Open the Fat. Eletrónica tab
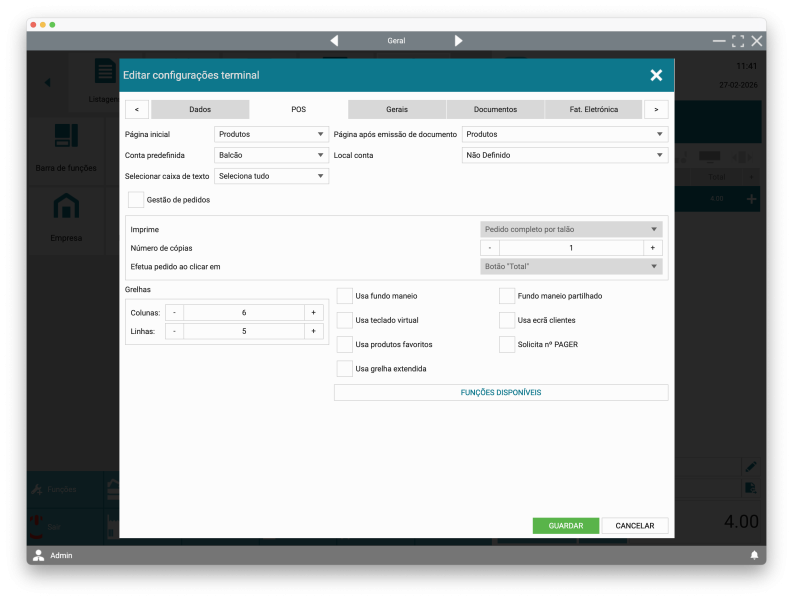This screenshot has height=600, width=793. 594,109
